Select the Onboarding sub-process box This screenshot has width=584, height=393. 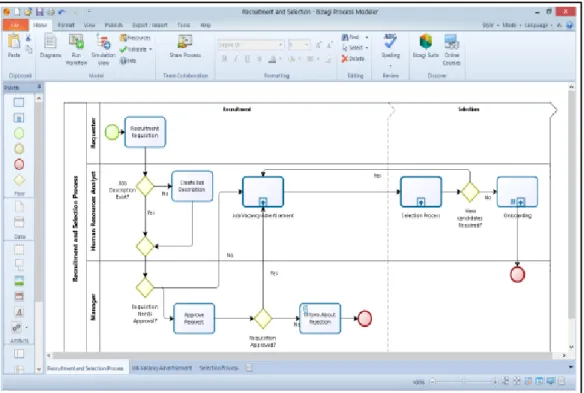tap(517, 192)
